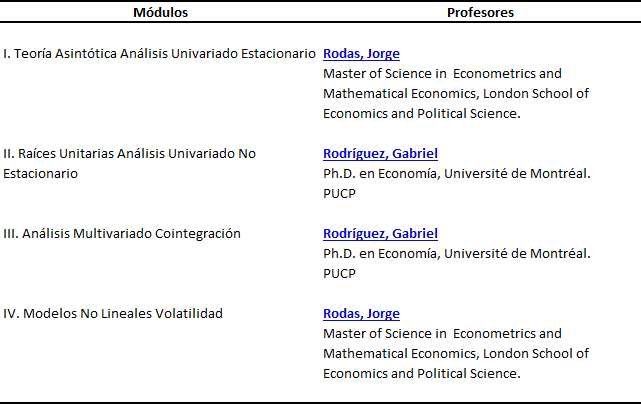
Task: Click "Mathematical Economics, London School" line in Module I row
Action: 456,94
